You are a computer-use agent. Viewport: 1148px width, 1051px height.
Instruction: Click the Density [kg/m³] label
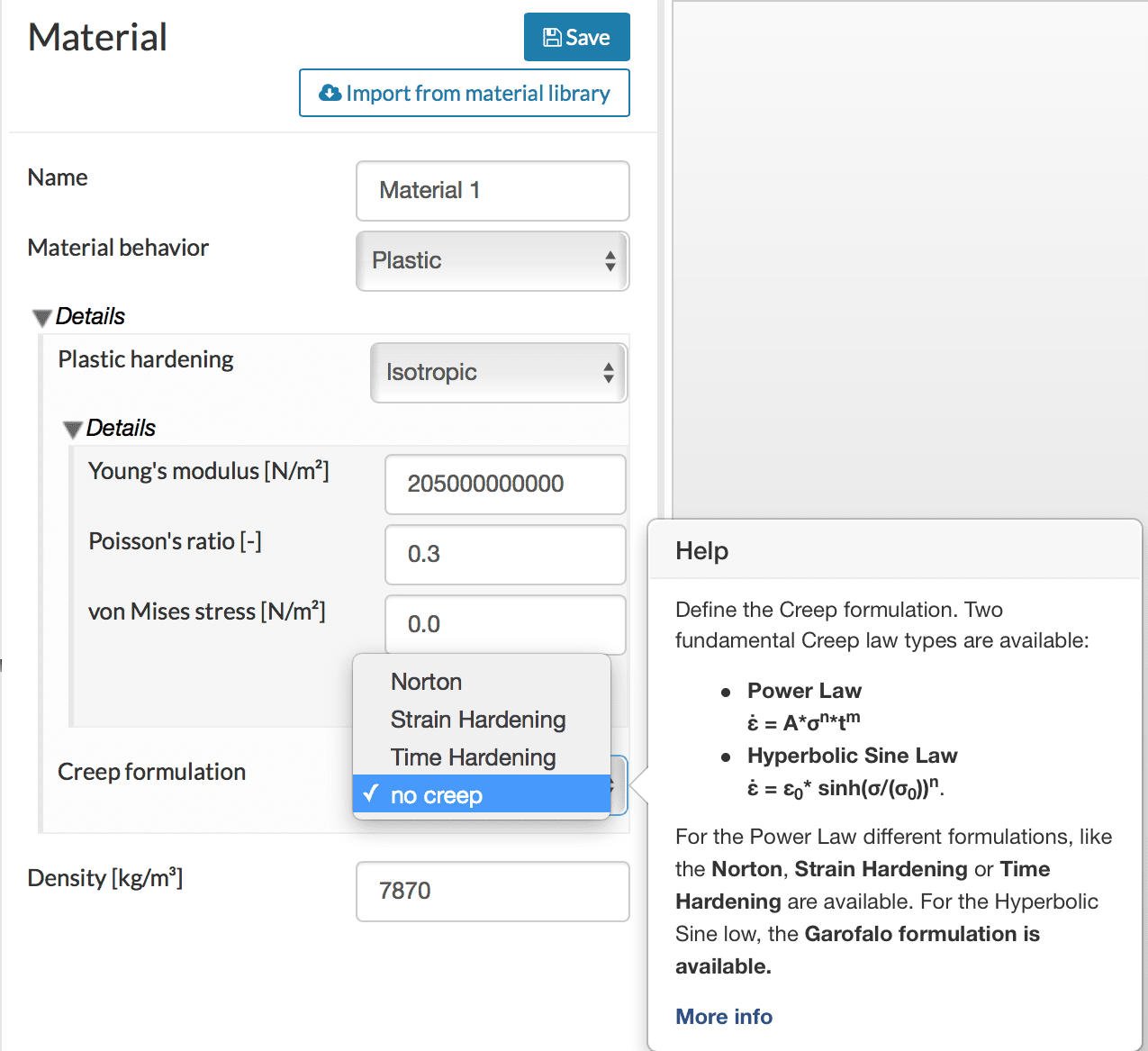tap(105, 878)
